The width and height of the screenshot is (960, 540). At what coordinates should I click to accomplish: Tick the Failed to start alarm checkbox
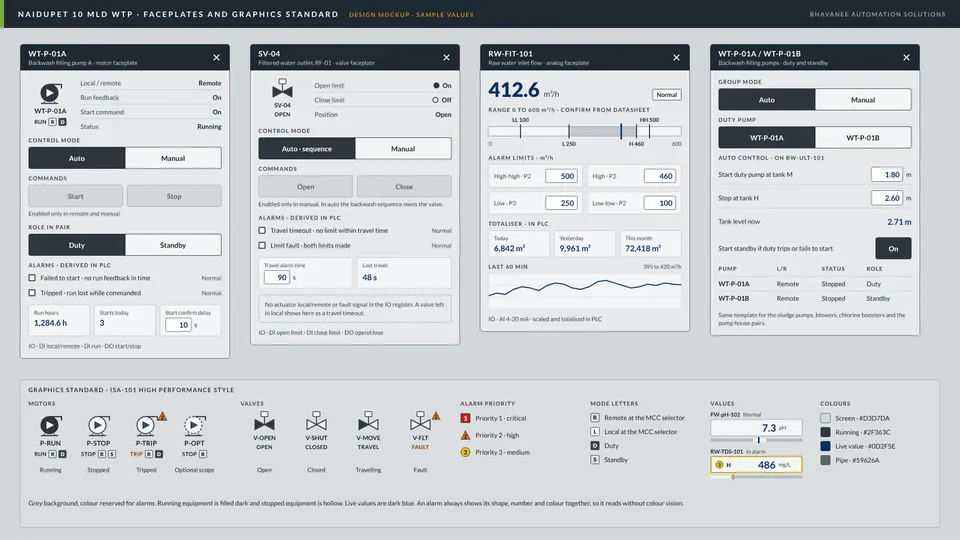tap(32, 278)
